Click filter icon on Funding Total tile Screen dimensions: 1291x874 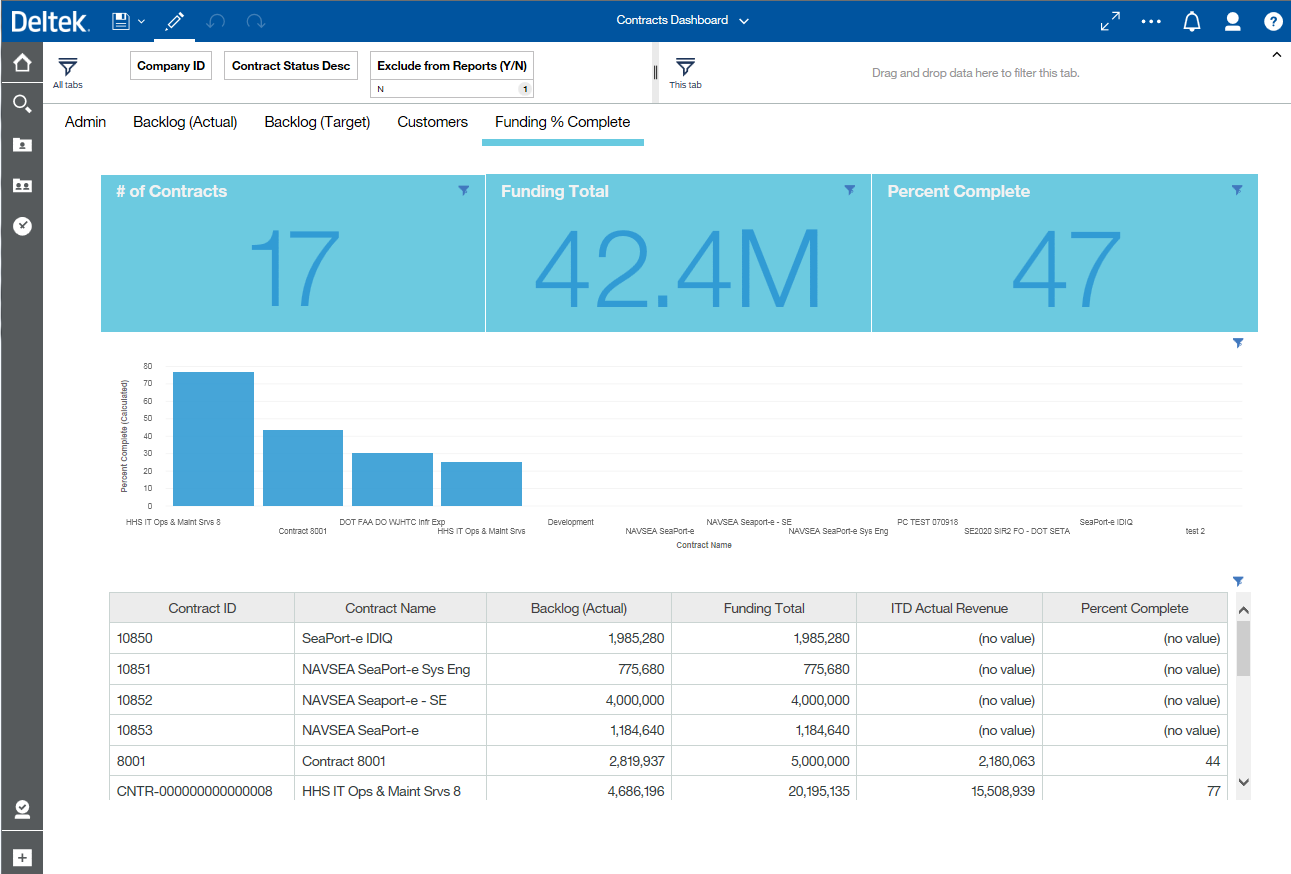point(850,190)
